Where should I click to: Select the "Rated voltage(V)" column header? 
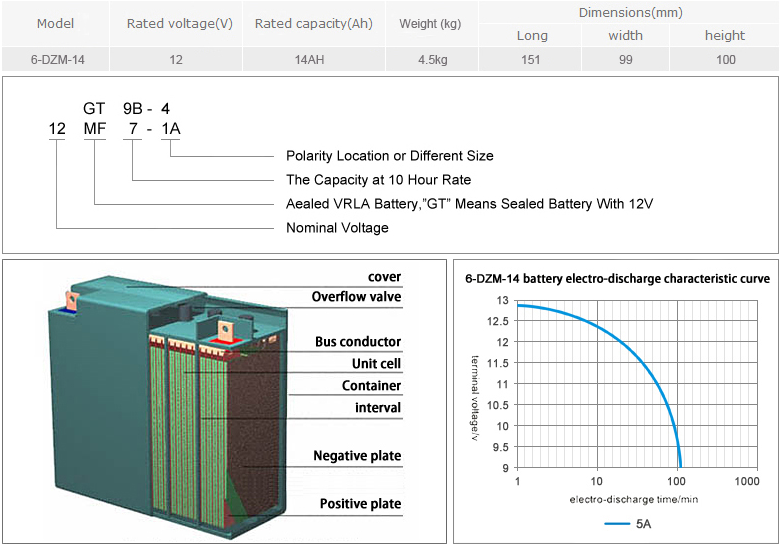(x=176, y=23)
